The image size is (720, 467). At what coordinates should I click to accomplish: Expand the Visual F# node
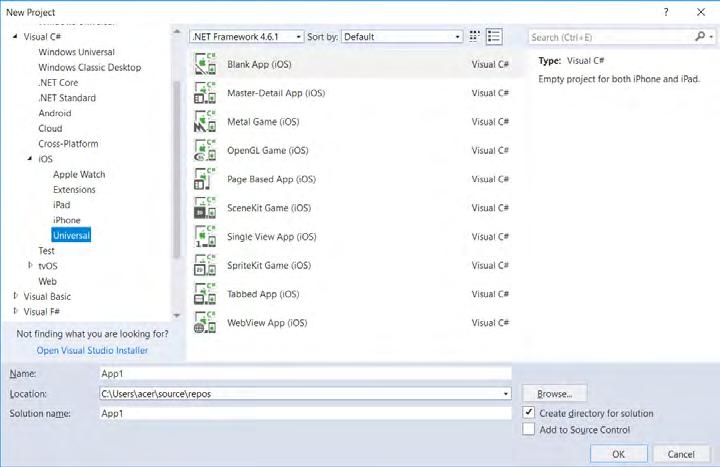click(x=16, y=311)
